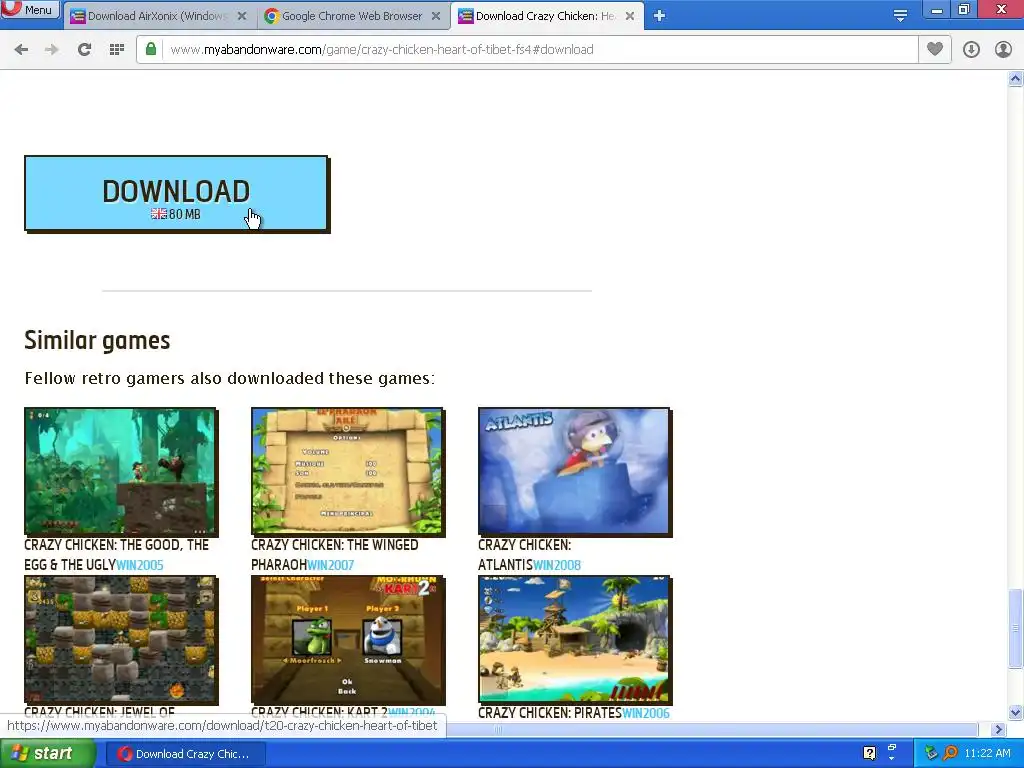Click the vertical scrollbar thumb
Screen dimensions: 1024x768
point(1016,628)
